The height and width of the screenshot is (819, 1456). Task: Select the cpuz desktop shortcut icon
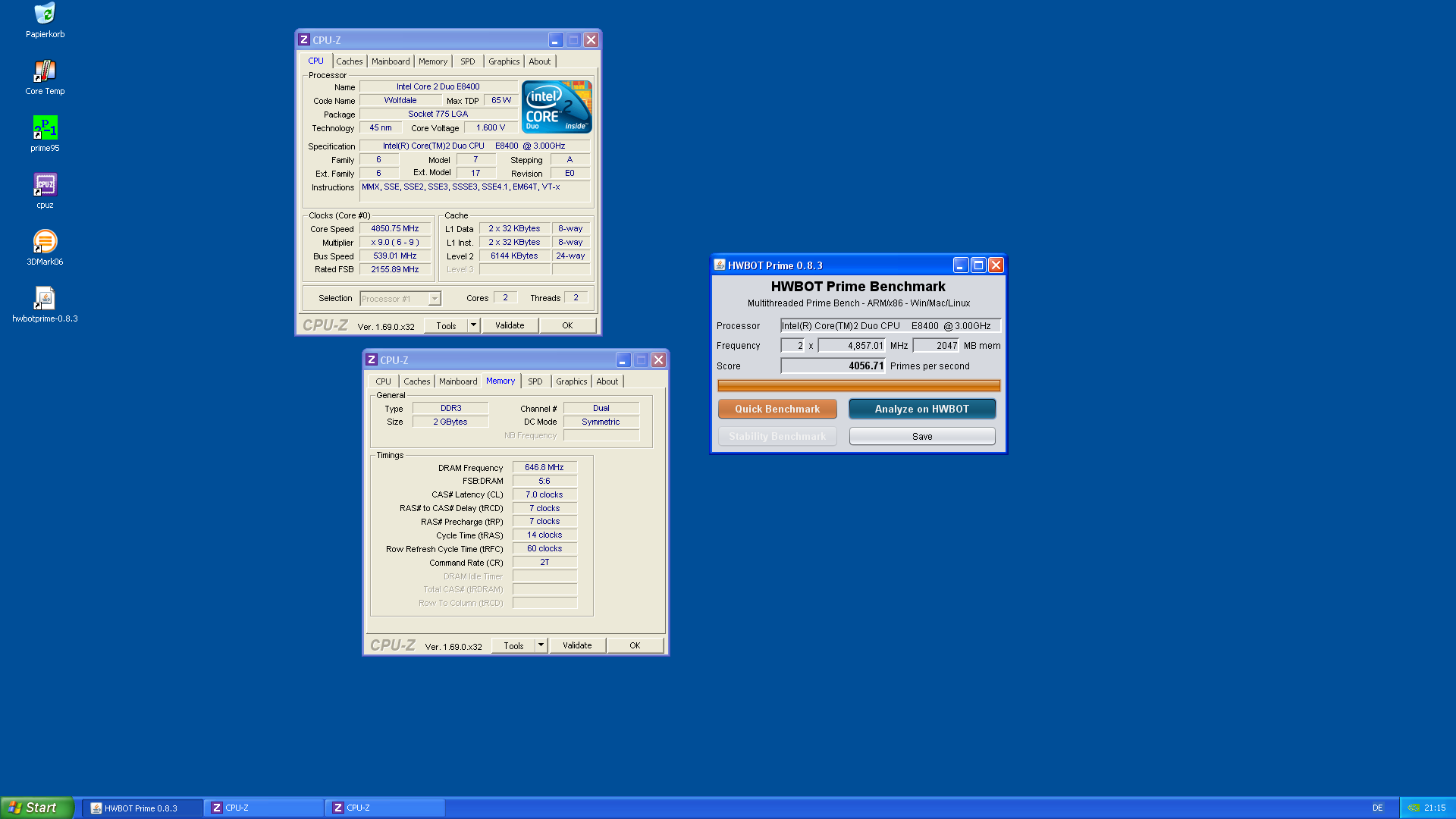click(45, 184)
